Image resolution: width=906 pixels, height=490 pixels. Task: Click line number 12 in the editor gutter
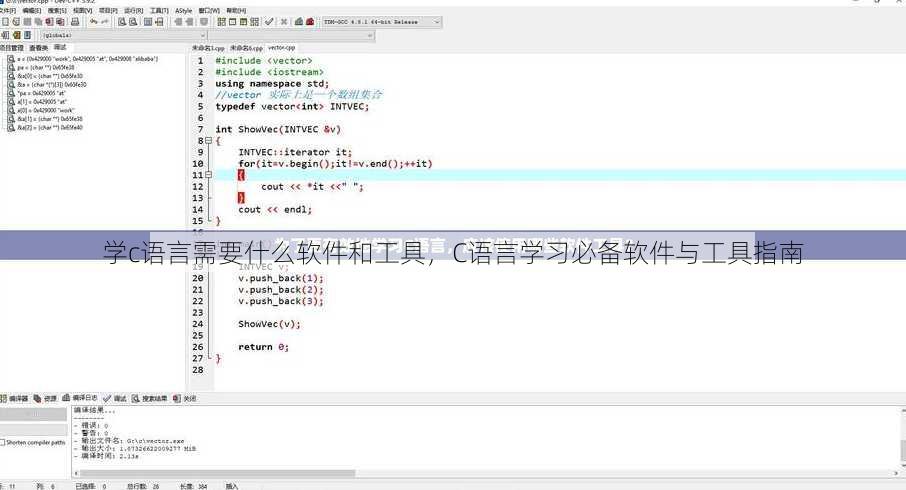tap(198, 187)
